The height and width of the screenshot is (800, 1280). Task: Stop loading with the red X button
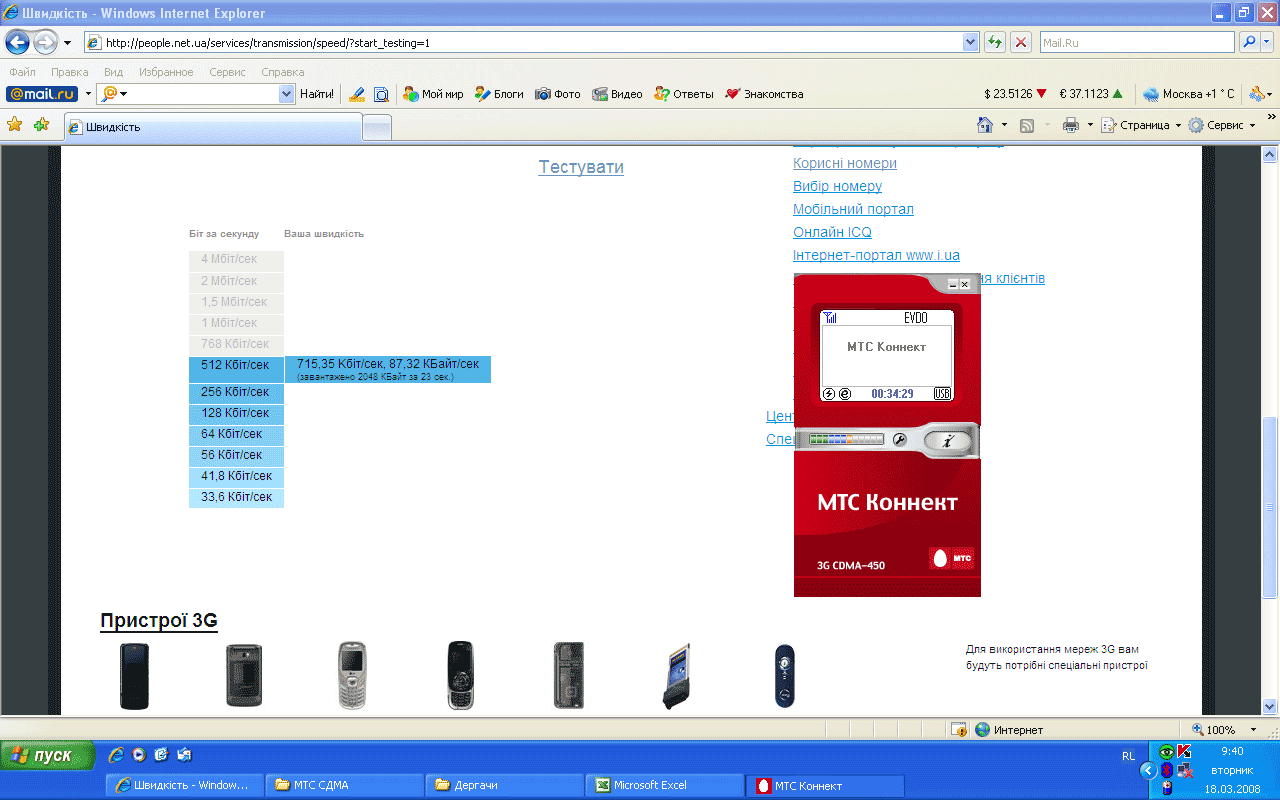[x=1021, y=43]
